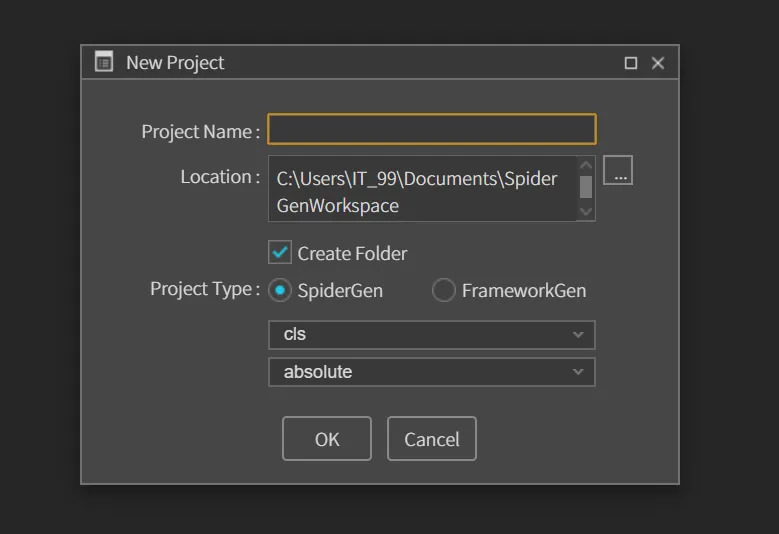The image size is (779, 534).
Task: Click the Location scrollbar thumb
Action: (x=586, y=187)
